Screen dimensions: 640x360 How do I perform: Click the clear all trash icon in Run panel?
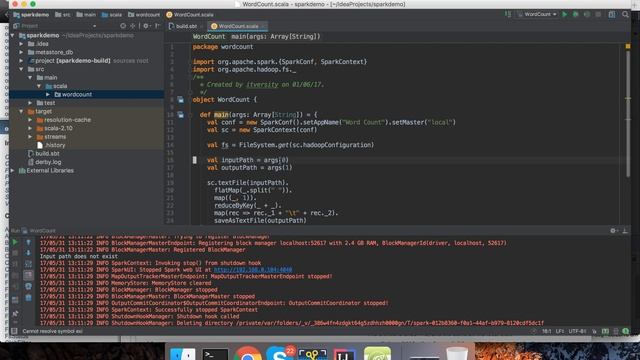[28, 298]
